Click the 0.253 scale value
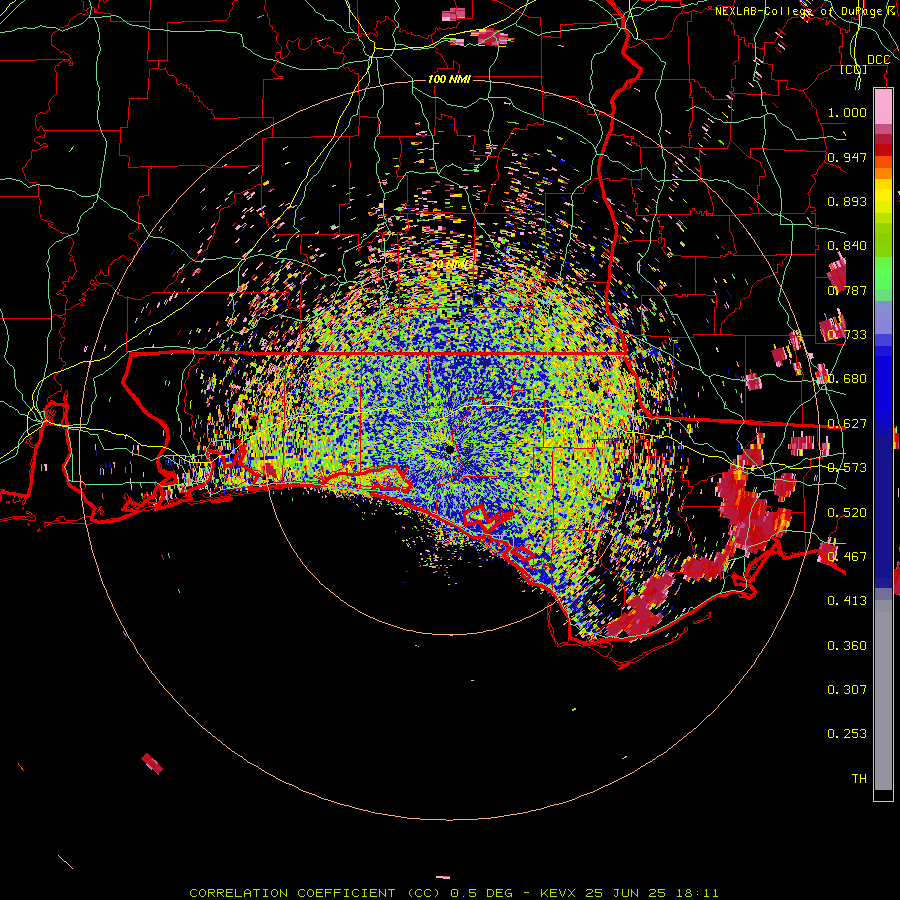This screenshot has width=900, height=900. click(847, 734)
